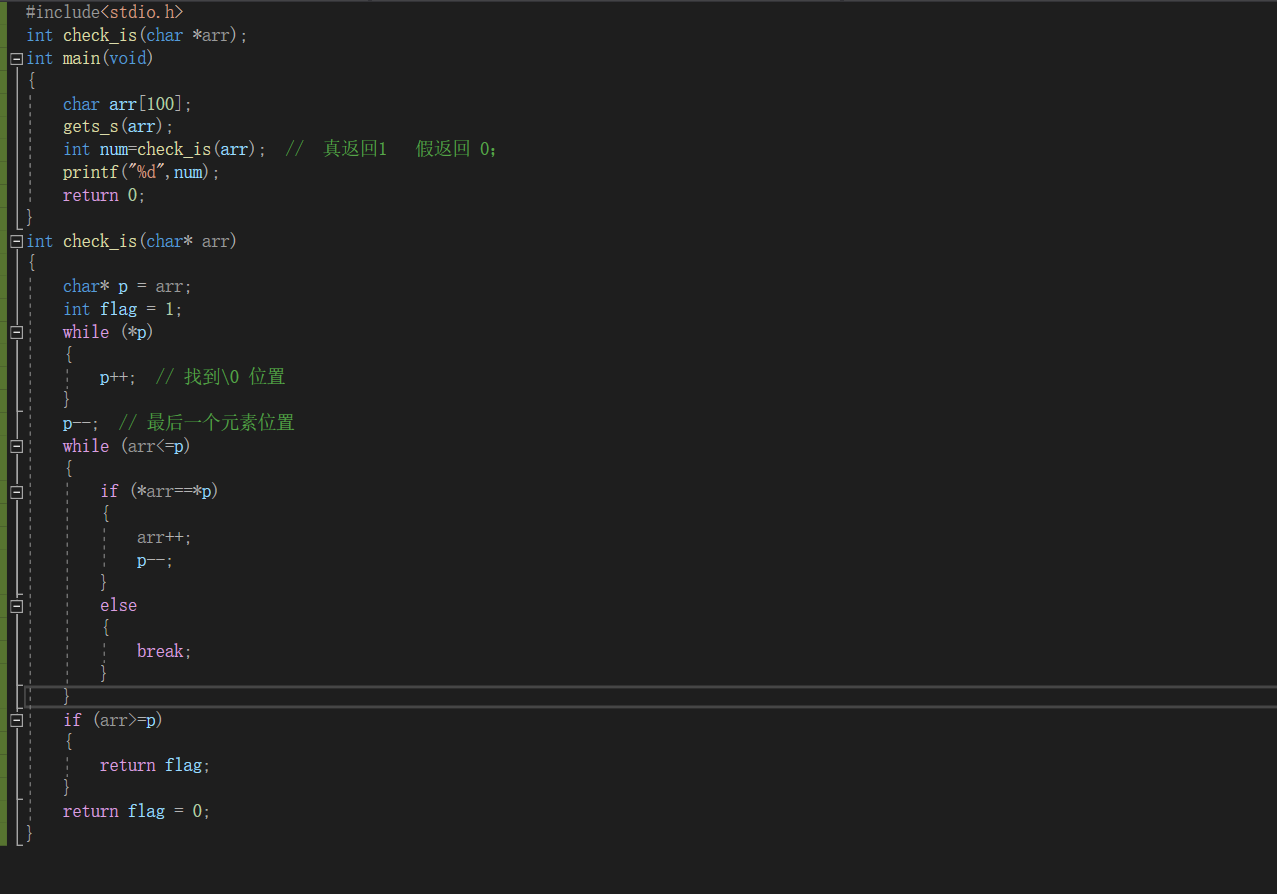Screen dimensions: 1277x894
Task: Collapse the while (*p) loop
Action: pyautogui.click(x=16, y=332)
